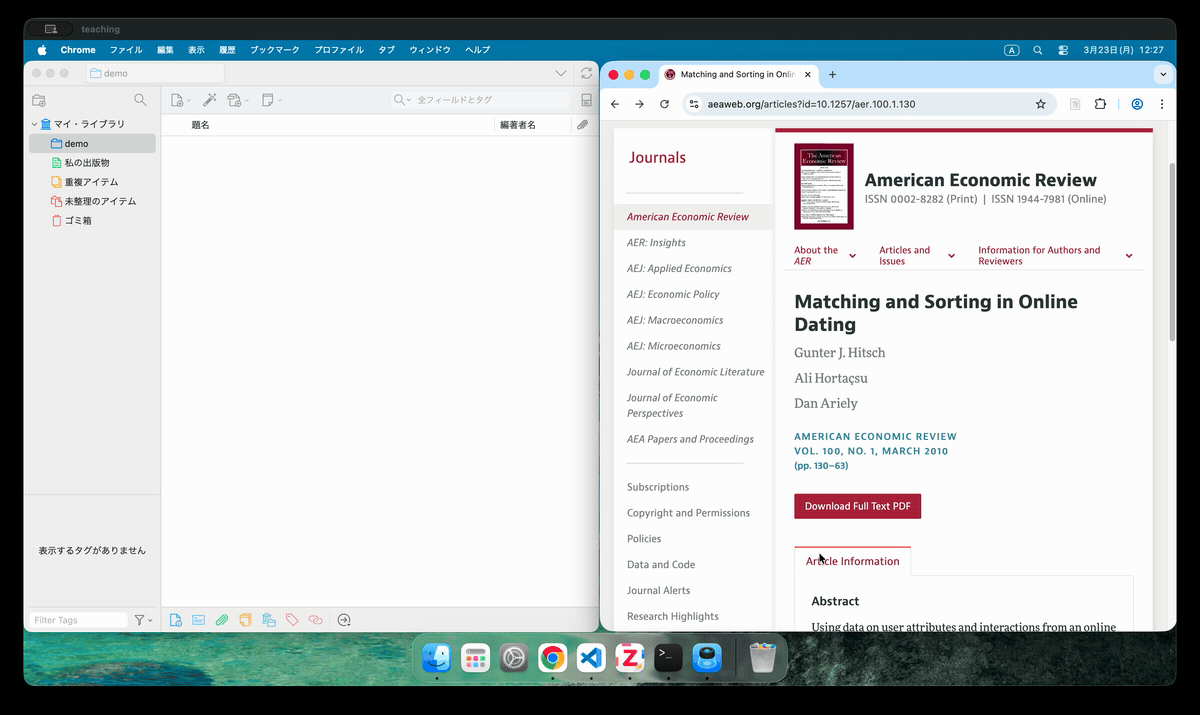Click the green paperclip attachments icon
This screenshot has height=715, width=1200.
tap(222, 620)
